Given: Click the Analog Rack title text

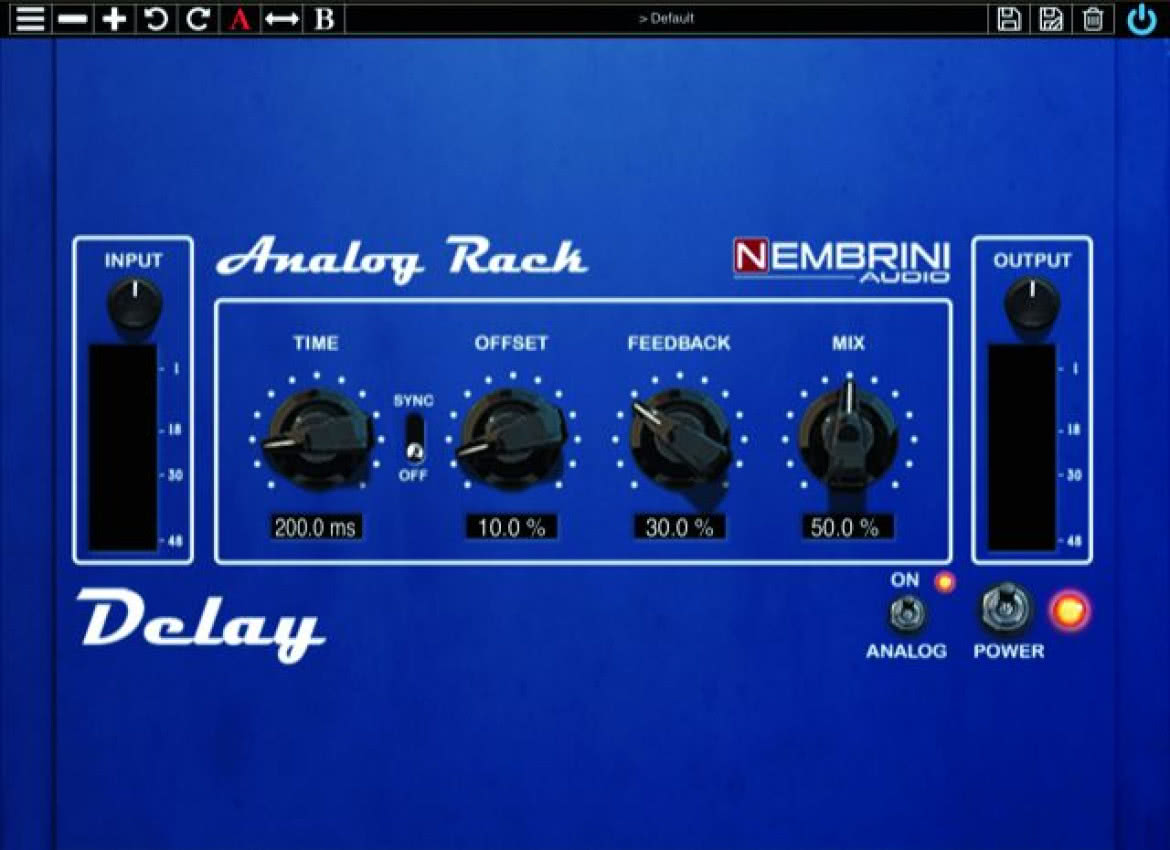Looking at the screenshot, I should coord(401,259).
